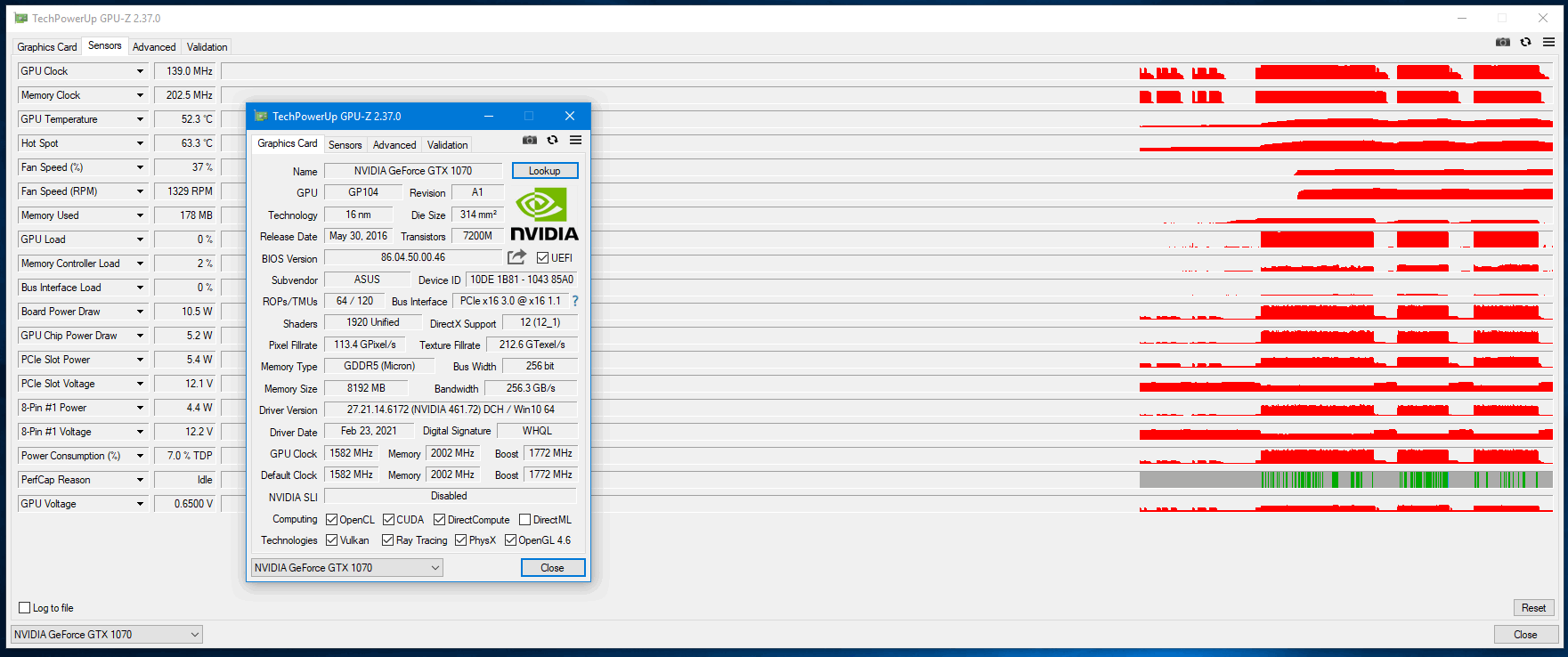
Task: Click GPU-Z app icon in Sensors title bar
Action: point(20,18)
